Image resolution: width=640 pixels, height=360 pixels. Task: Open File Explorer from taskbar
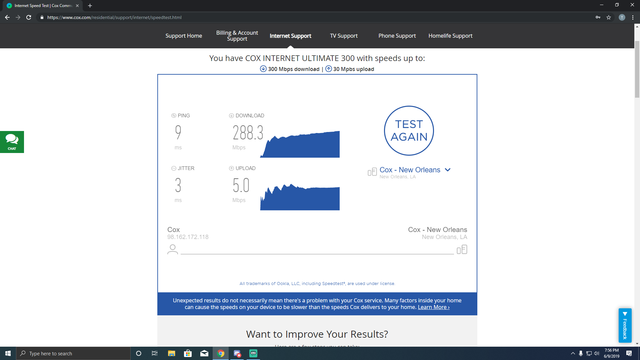[x=171, y=353]
